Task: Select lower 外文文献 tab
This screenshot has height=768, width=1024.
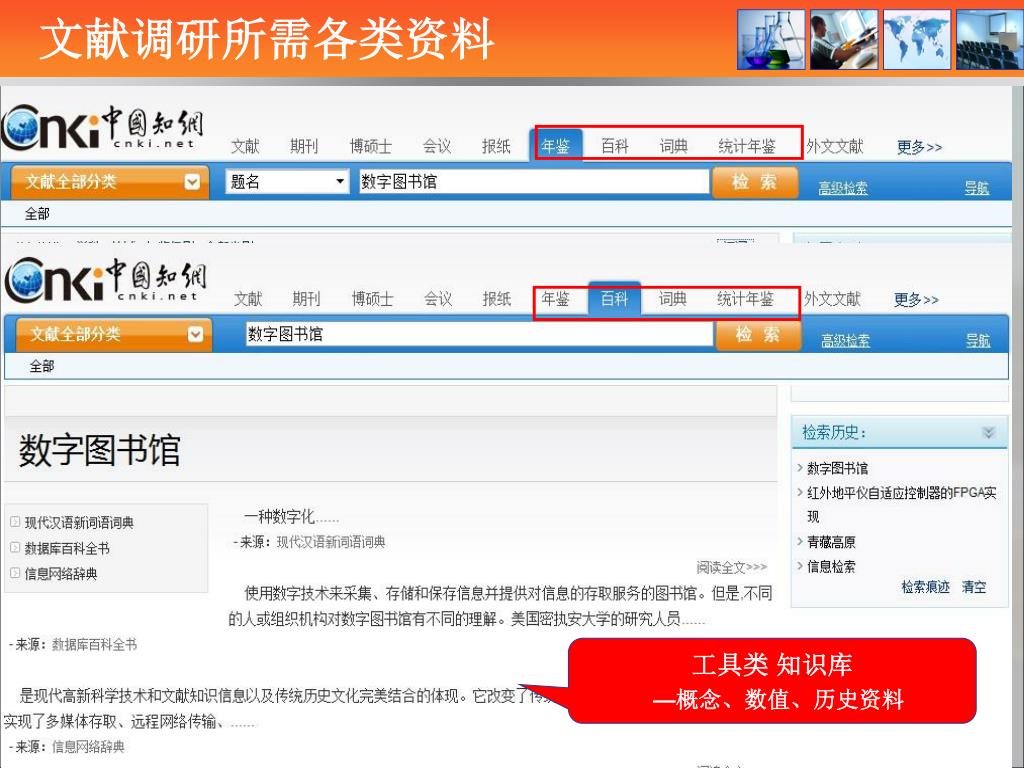Action: (832, 299)
